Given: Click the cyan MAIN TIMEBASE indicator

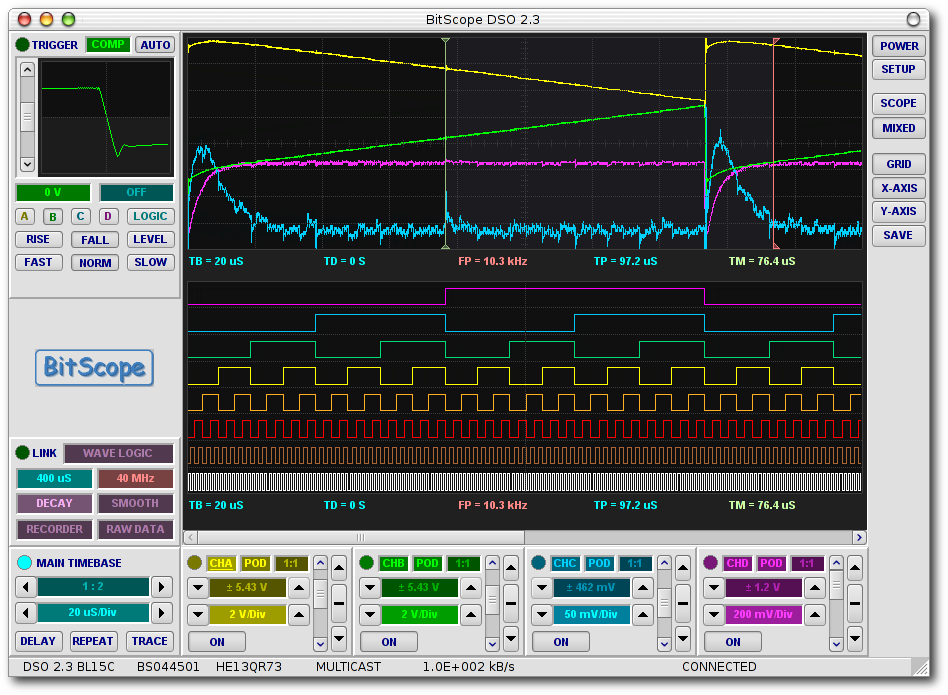Looking at the screenshot, I should pos(24,563).
